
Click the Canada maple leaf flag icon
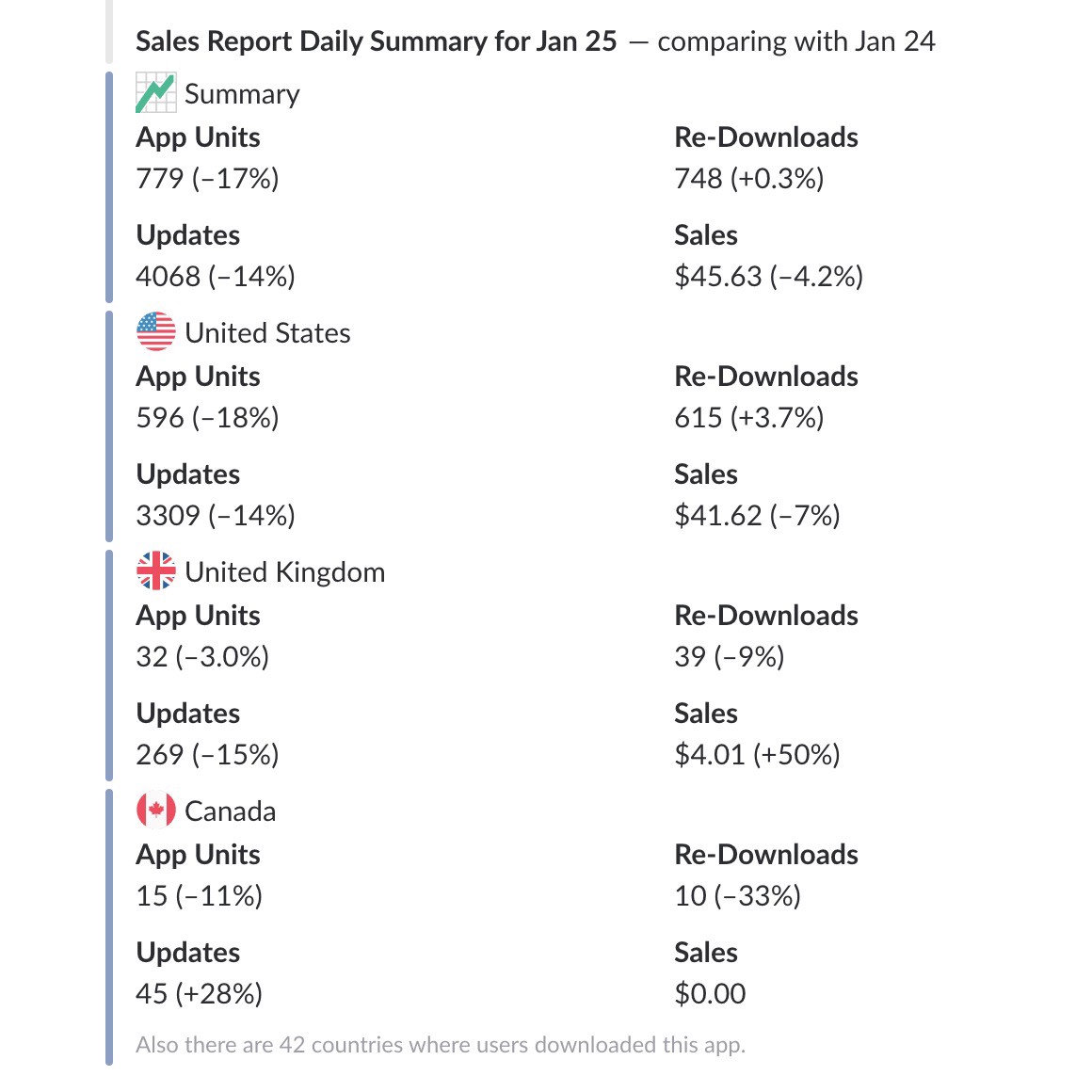pyautogui.click(x=155, y=811)
